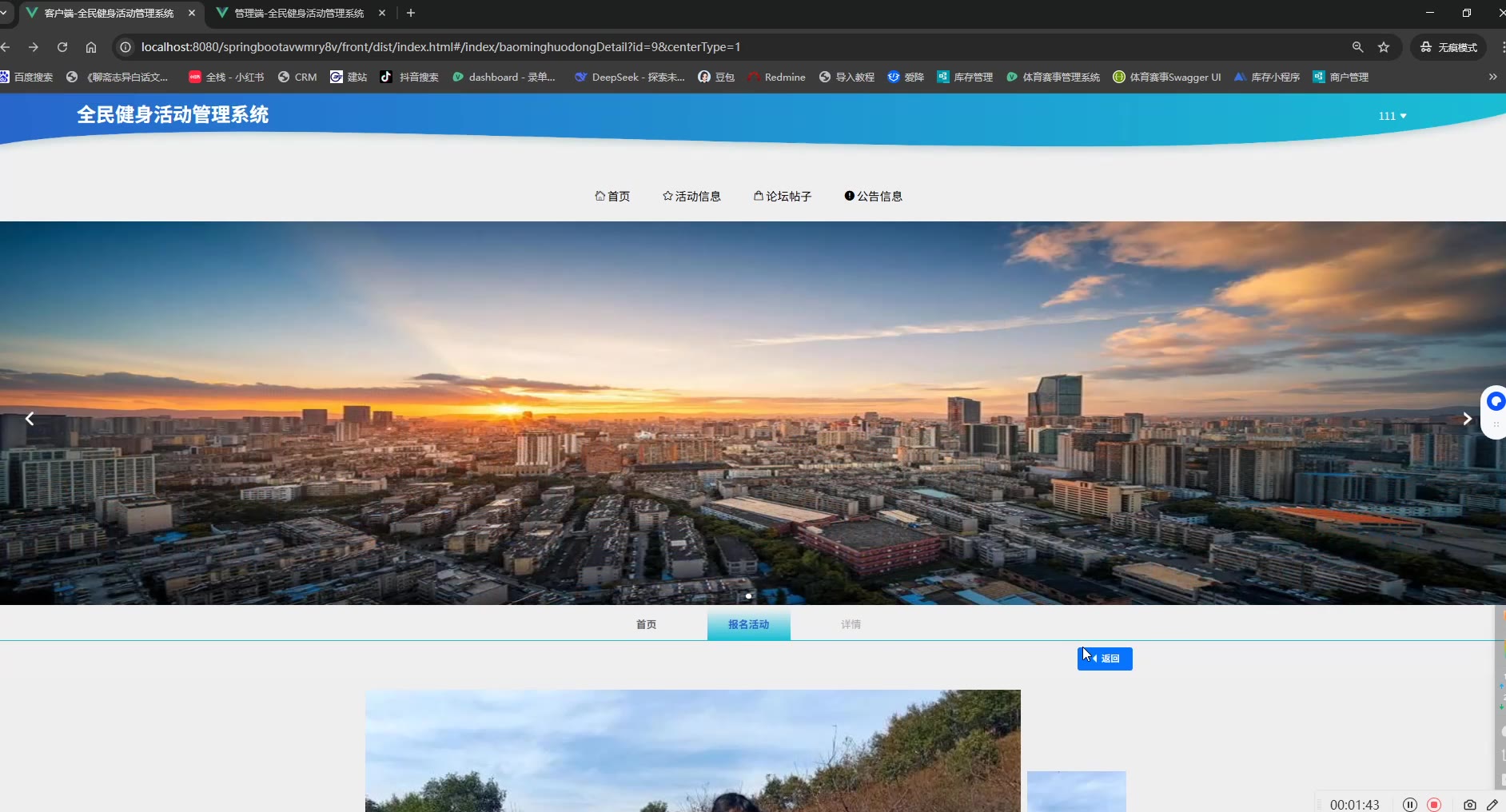Viewport: 1506px width, 812px height.
Task: View site information icon in address bar
Action: [x=125, y=47]
